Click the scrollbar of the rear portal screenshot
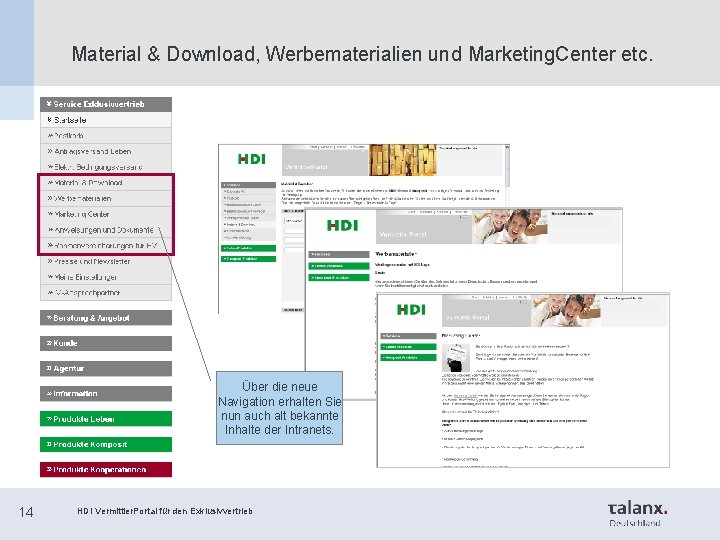Screen dimensions: 720x540 point(507,166)
